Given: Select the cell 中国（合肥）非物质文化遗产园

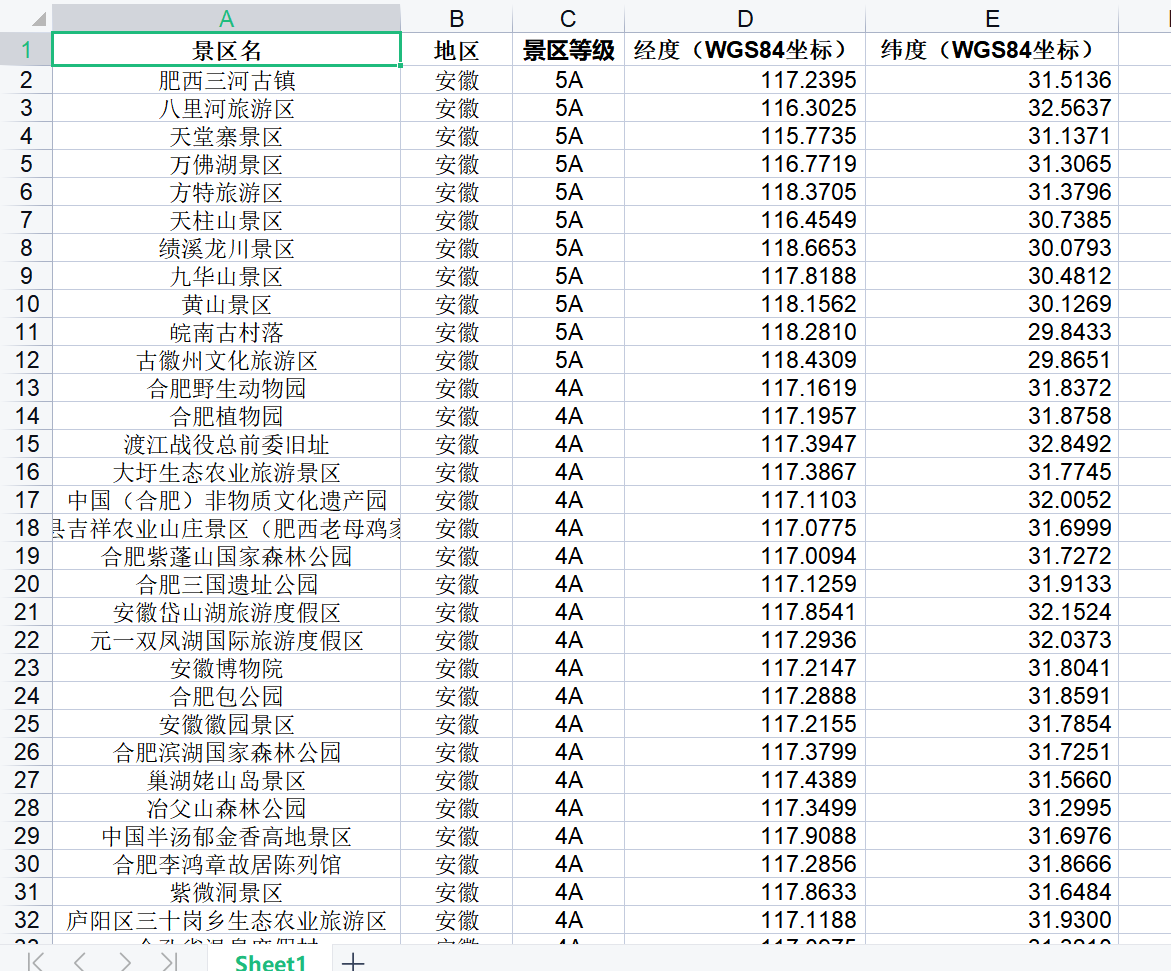Looking at the screenshot, I should tap(226, 500).
